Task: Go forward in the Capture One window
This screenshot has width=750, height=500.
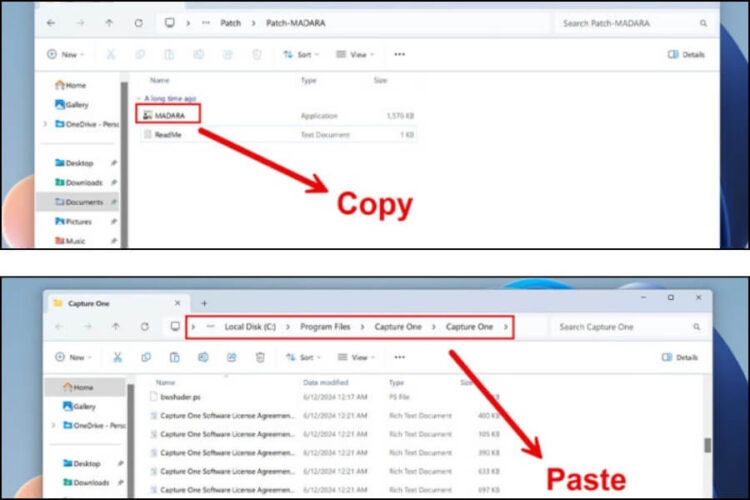Action: pos(88,327)
